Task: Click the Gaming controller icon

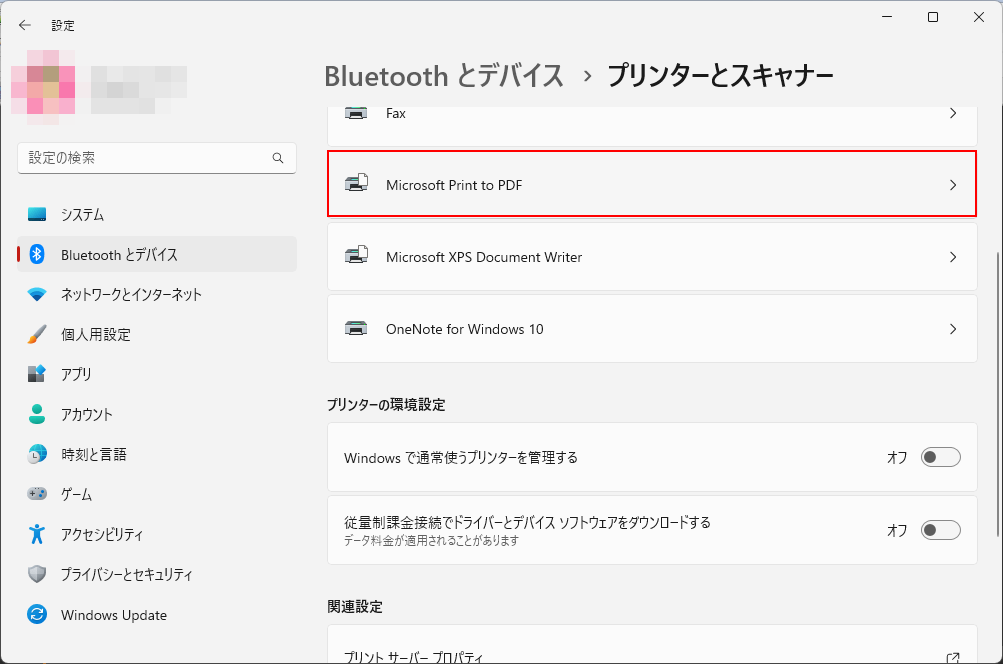Action: point(37,494)
